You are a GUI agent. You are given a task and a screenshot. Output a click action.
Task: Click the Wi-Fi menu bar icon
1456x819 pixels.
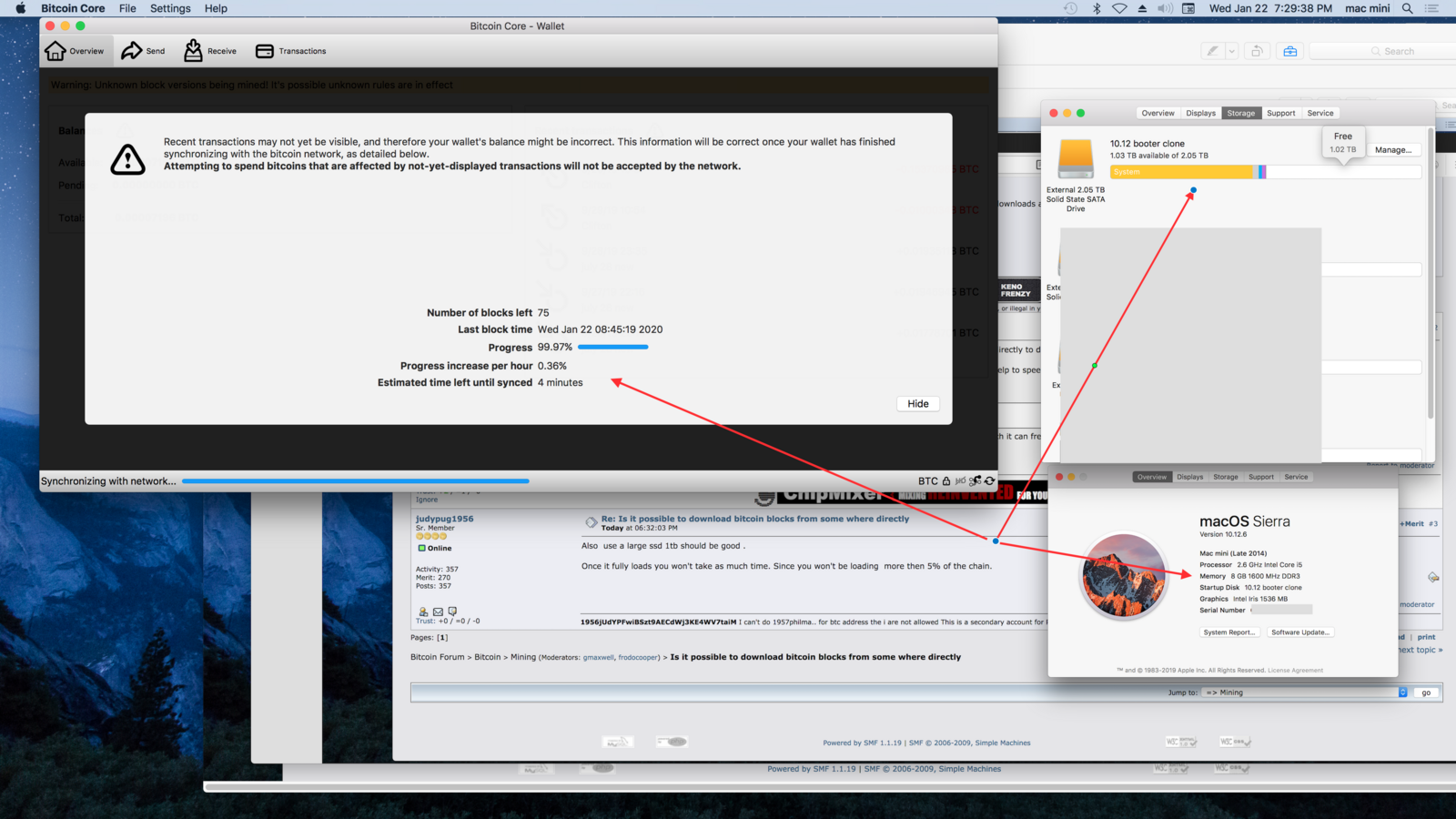[x=1119, y=8]
